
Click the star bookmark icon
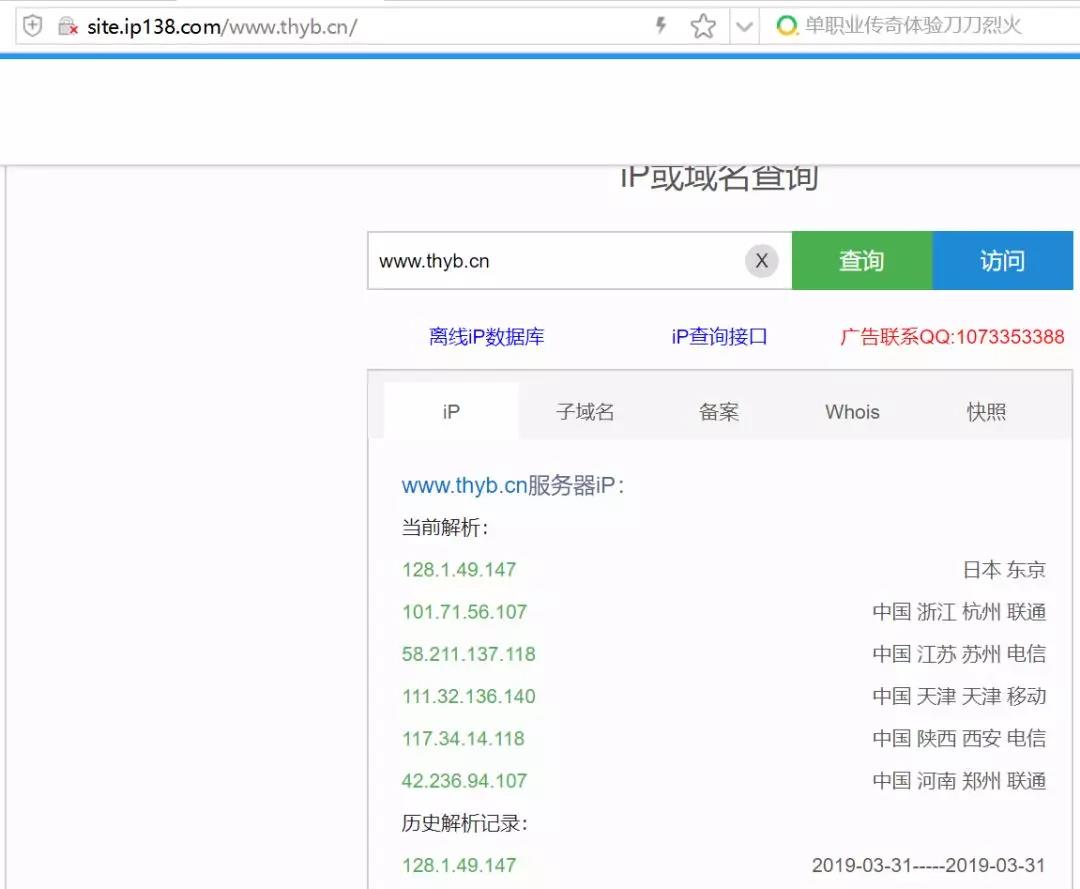pyautogui.click(x=702, y=26)
